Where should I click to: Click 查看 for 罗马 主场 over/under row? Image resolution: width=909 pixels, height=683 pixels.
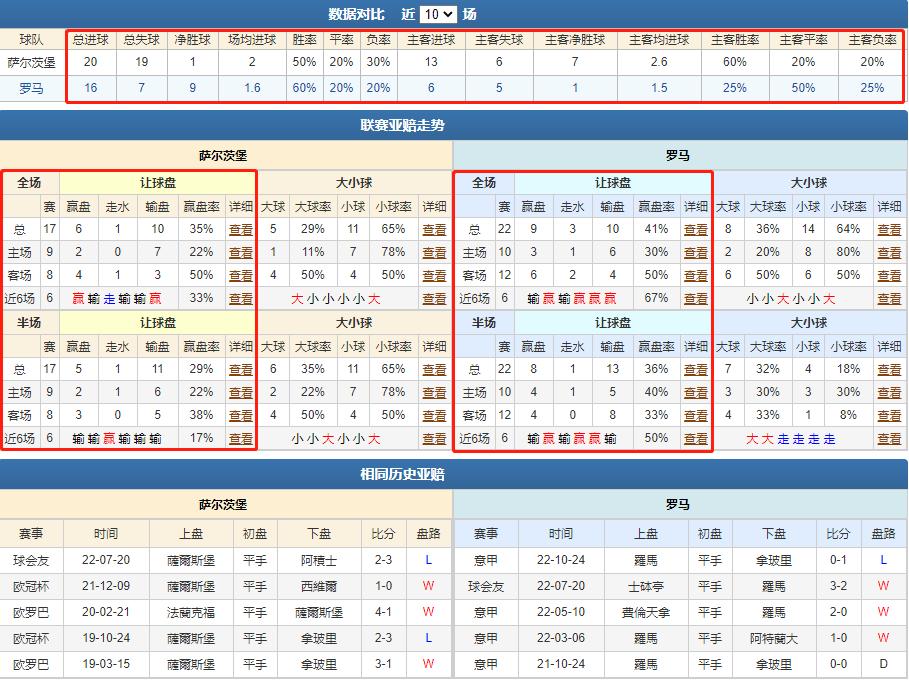888,252
